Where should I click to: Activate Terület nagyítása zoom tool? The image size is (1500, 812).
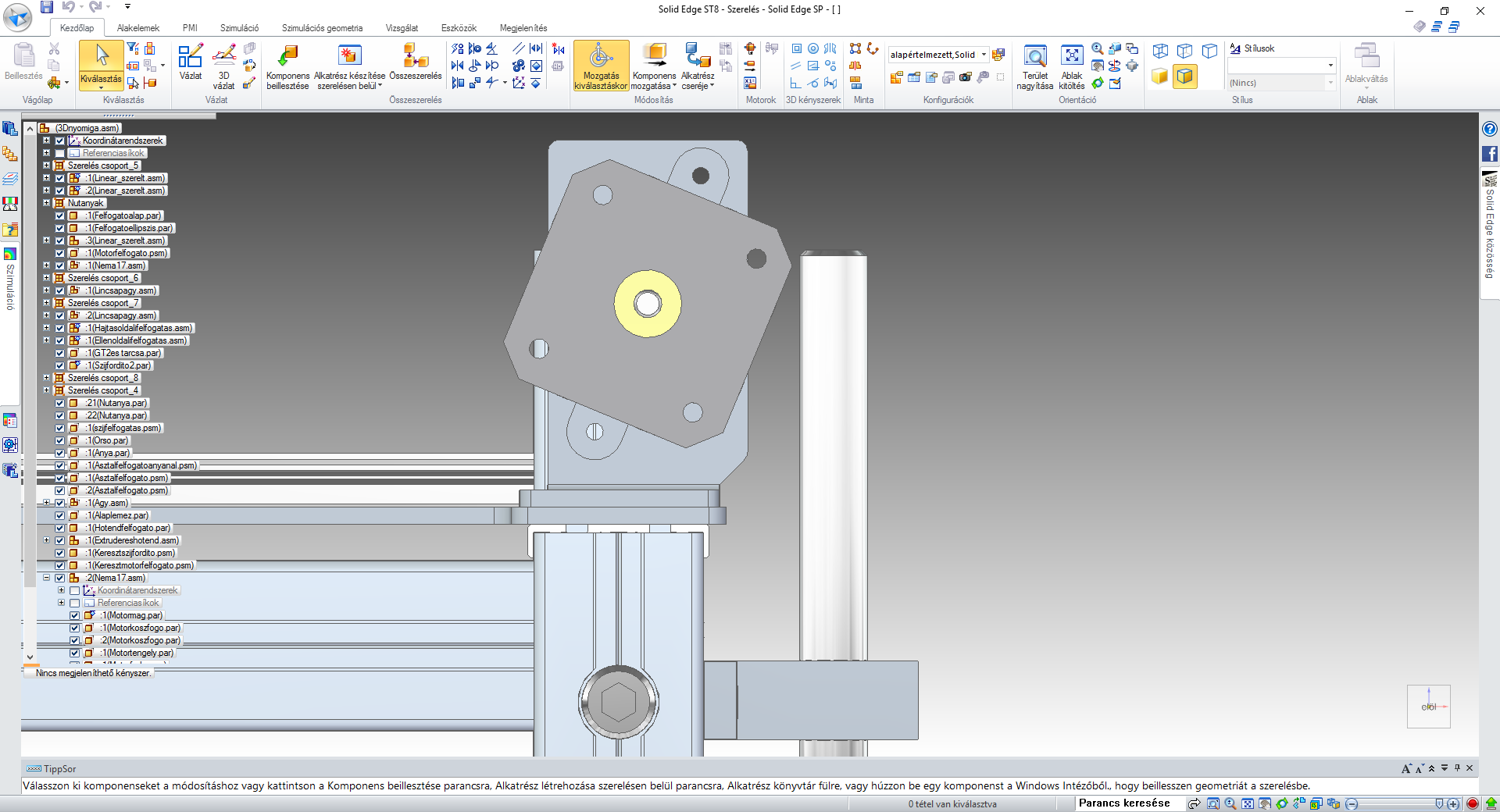click(1035, 57)
